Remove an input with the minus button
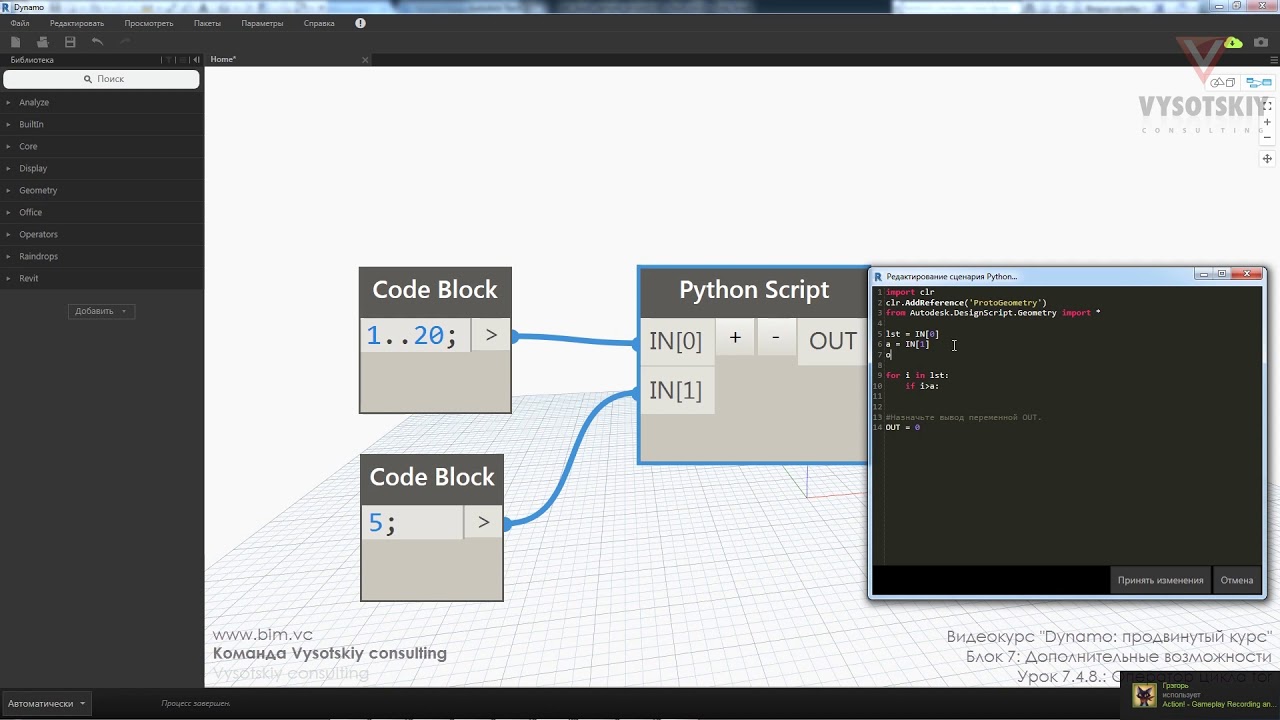1280x720 pixels. (x=776, y=339)
